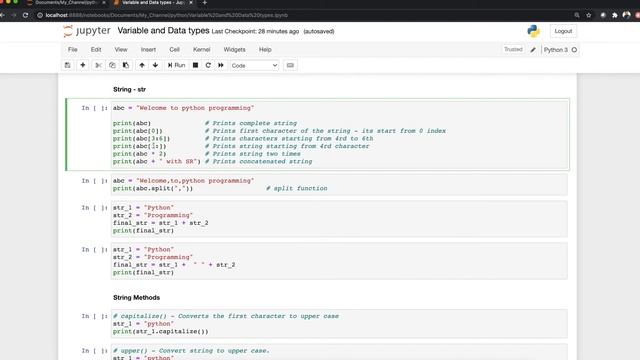Click the browser back arrow
Image resolution: width=640 pixels, height=360 pixels.
point(2,15)
